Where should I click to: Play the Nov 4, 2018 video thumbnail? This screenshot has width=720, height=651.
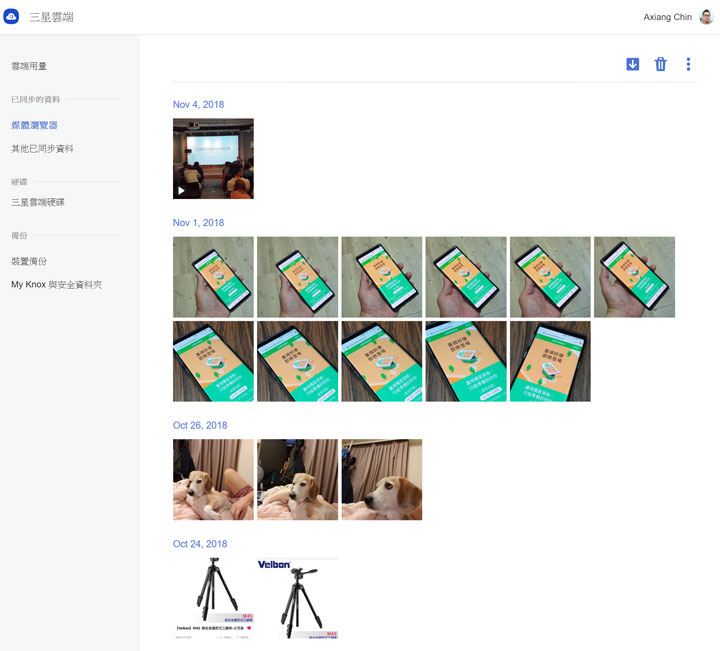213,159
